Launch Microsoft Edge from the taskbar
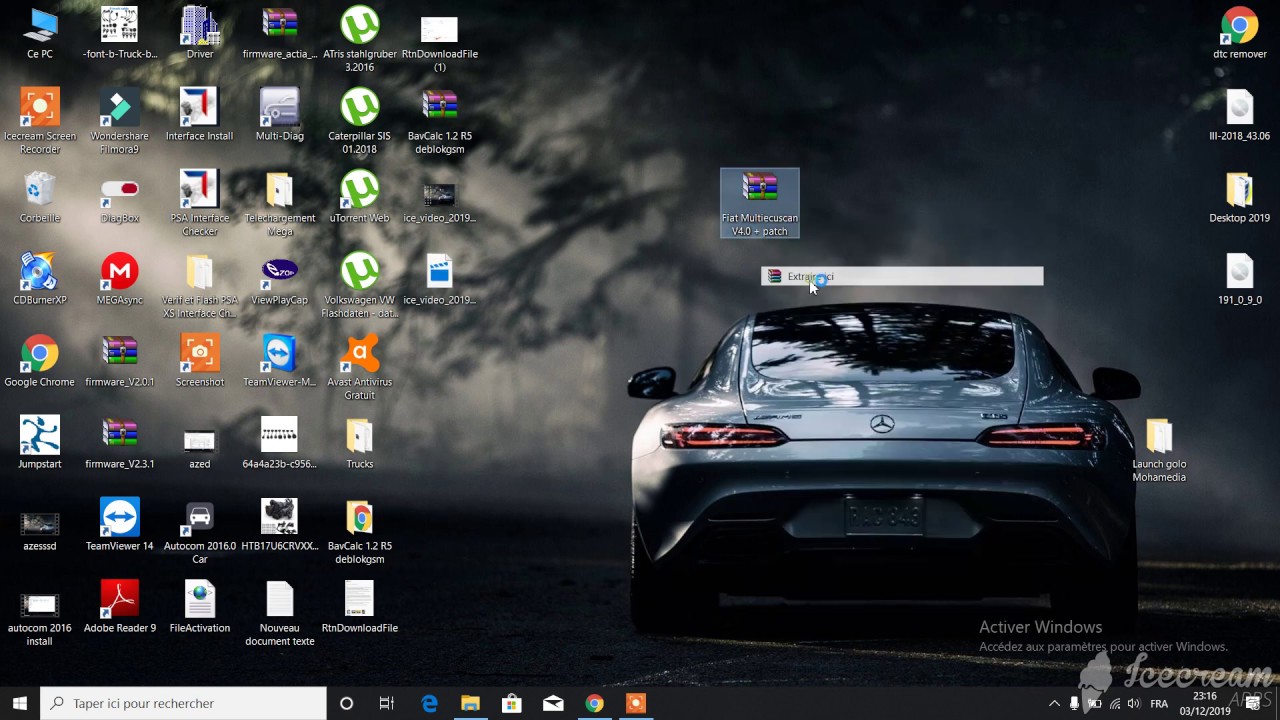This screenshot has width=1280, height=720. 429,703
